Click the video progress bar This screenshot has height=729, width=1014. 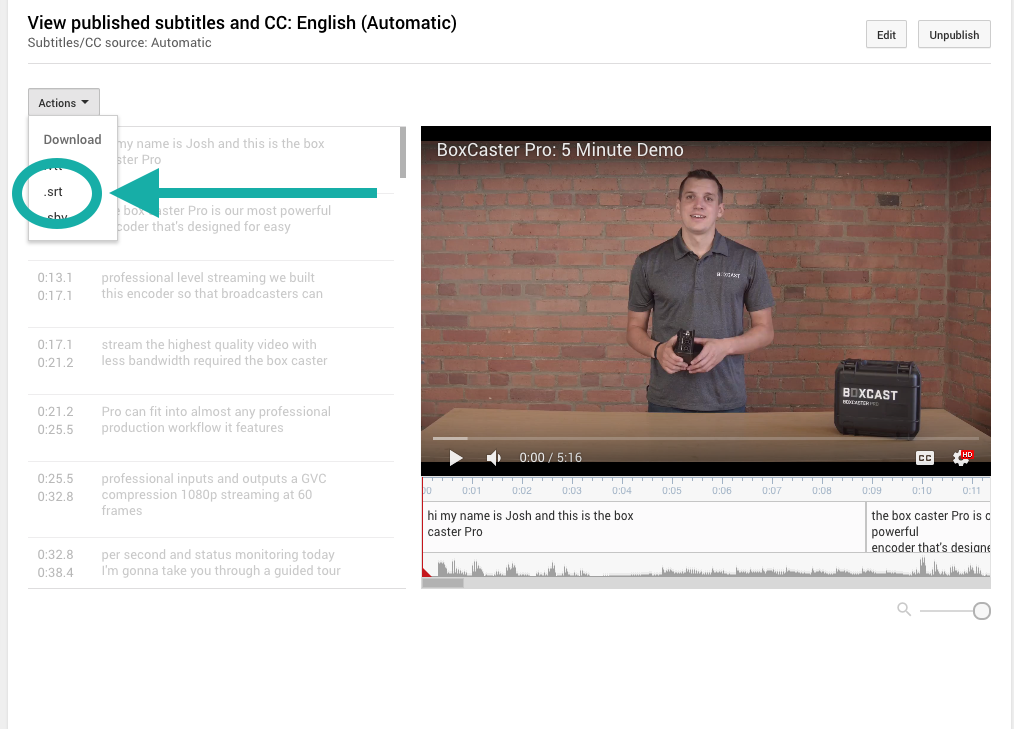point(700,438)
